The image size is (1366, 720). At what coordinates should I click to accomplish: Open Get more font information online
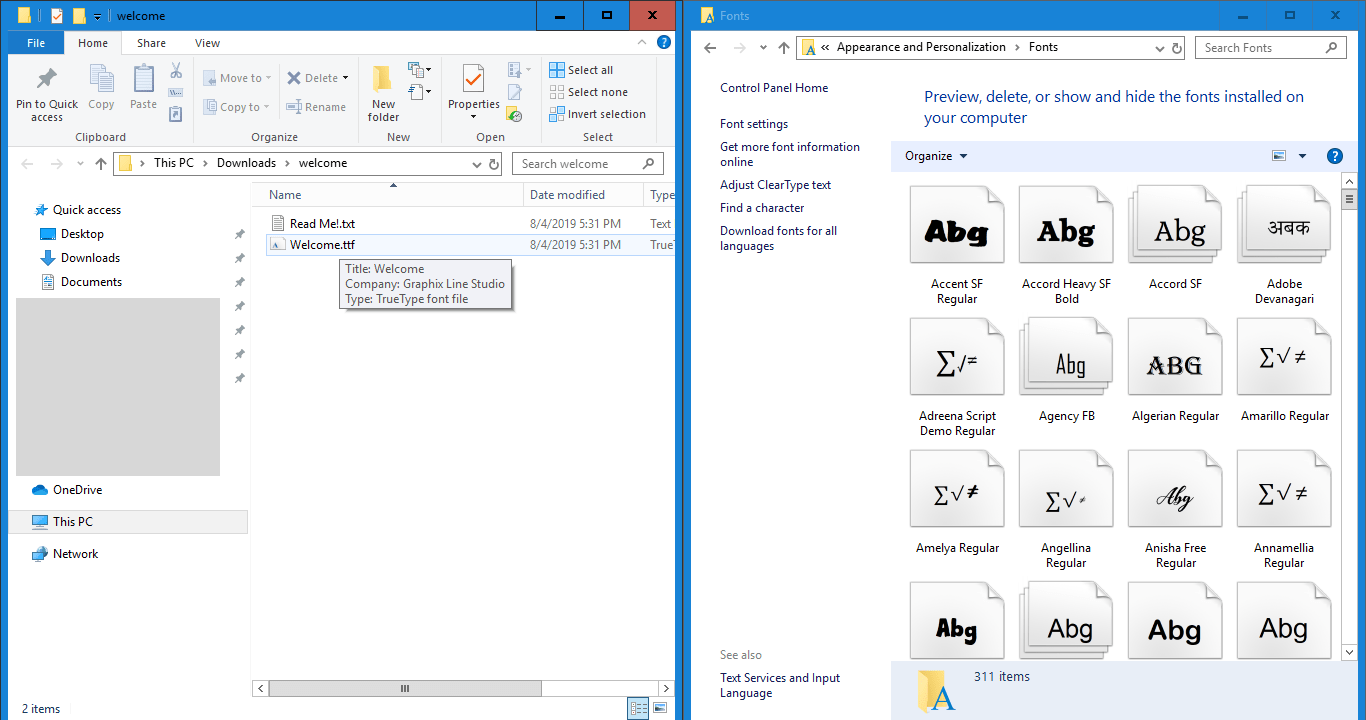(790, 154)
